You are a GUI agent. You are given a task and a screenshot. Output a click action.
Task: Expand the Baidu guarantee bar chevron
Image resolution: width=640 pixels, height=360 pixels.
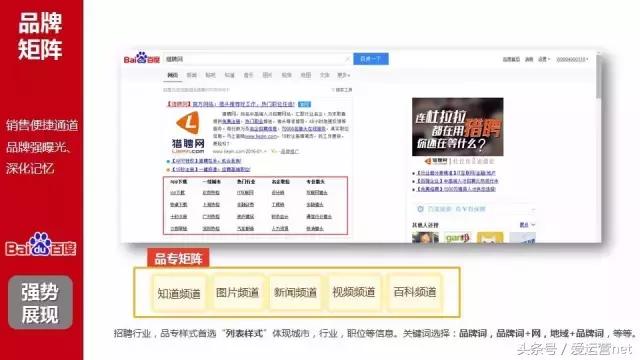pos(533,209)
